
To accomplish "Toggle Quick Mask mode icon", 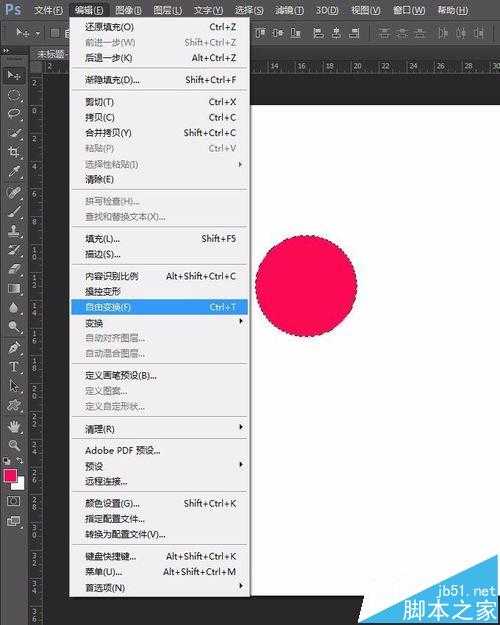I will (x=14, y=501).
